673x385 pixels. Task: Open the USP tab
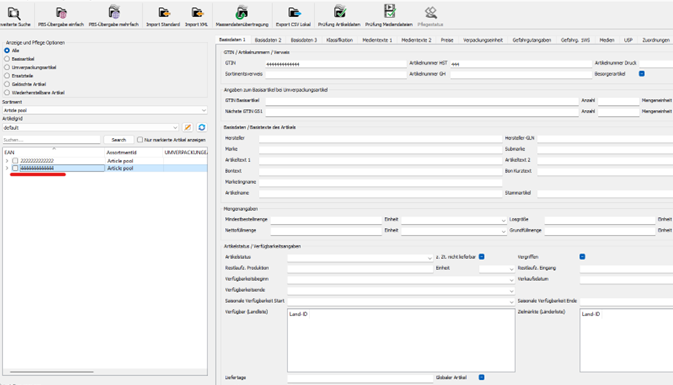628,40
